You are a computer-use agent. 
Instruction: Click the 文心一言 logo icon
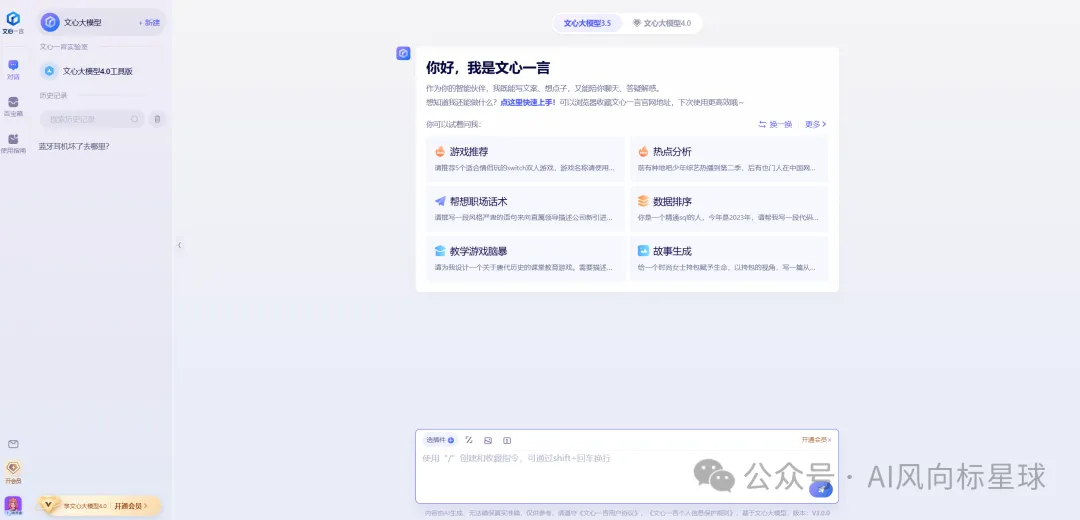(x=13, y=19)
